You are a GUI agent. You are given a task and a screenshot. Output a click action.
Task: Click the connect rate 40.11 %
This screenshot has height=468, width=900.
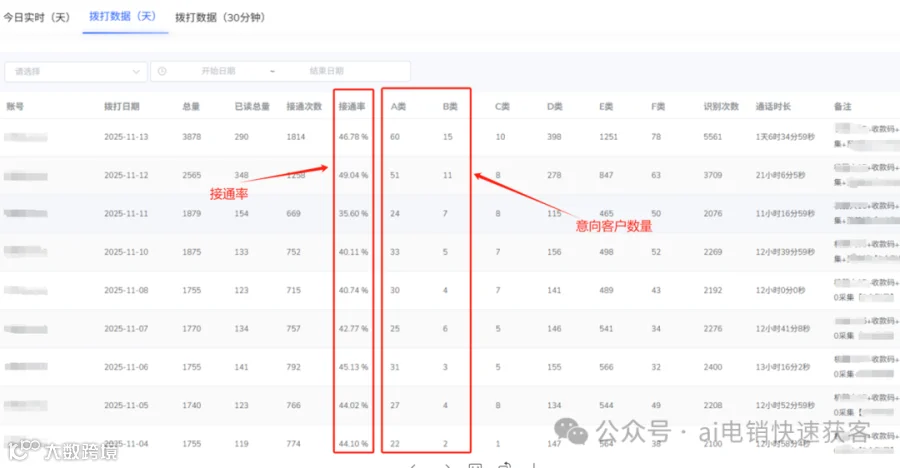tap(353, 252)
